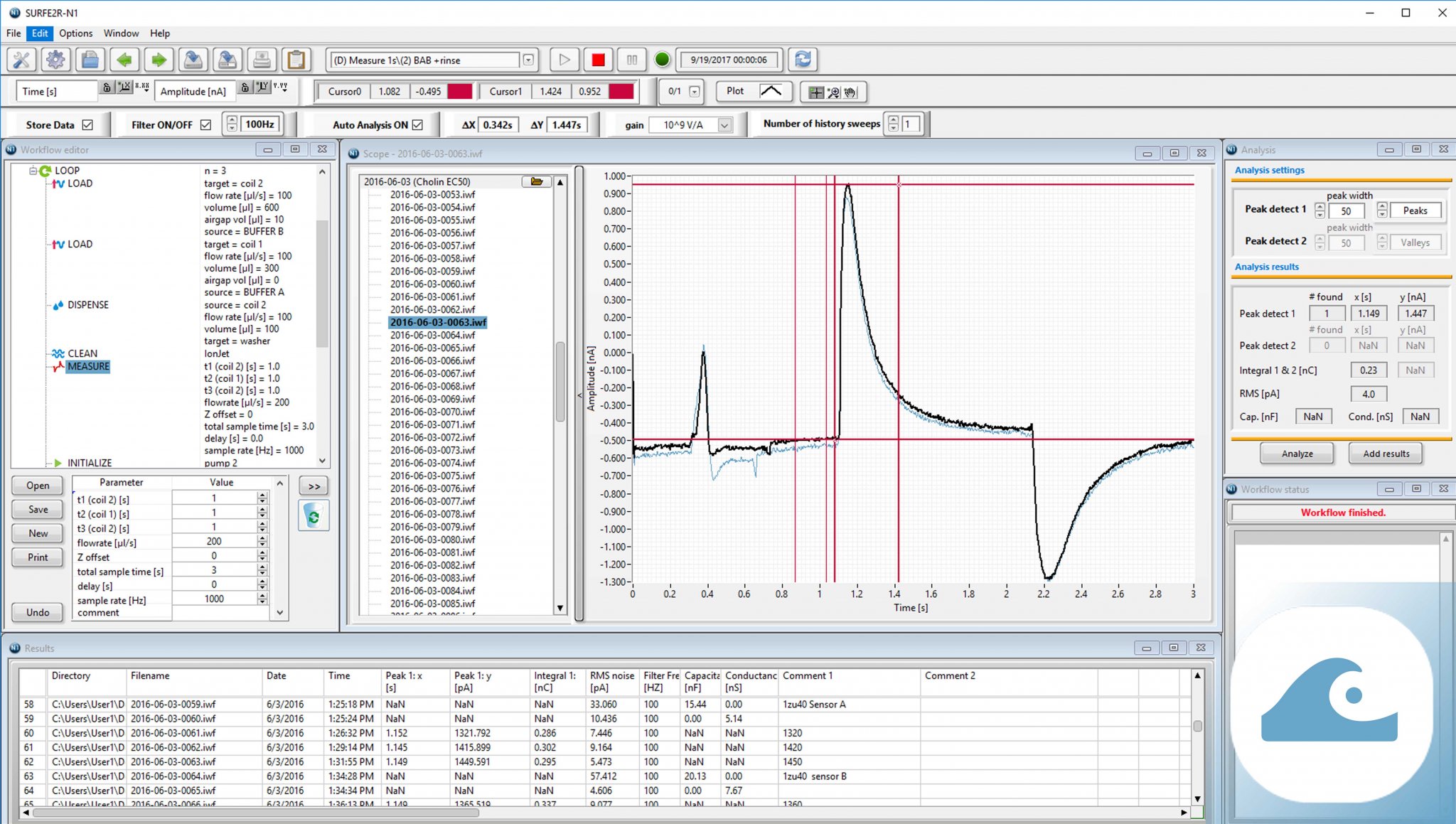Click the wrench tools icon
This screenshot has width=1456, height=824.
click(x=21, y=60)
